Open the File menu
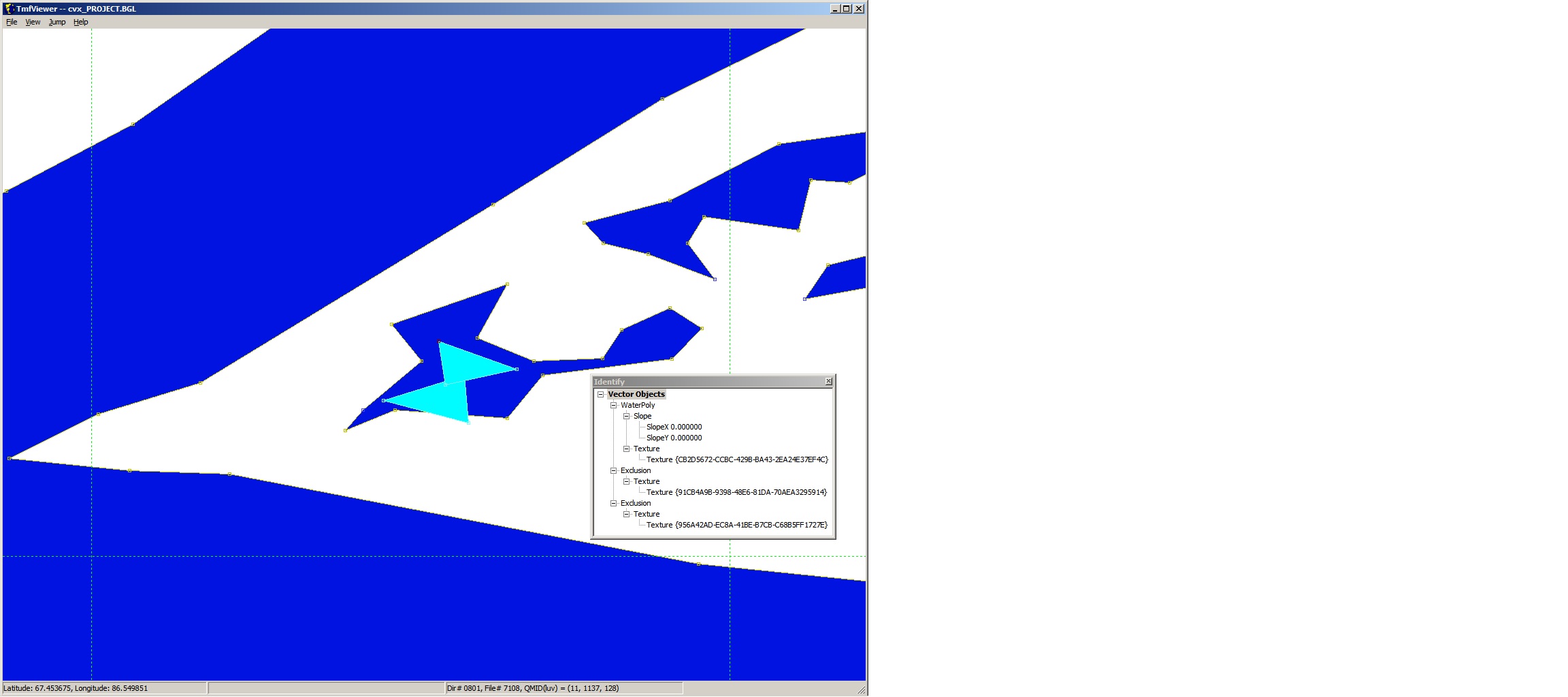 pyautogui.click(x=12, y=22)
